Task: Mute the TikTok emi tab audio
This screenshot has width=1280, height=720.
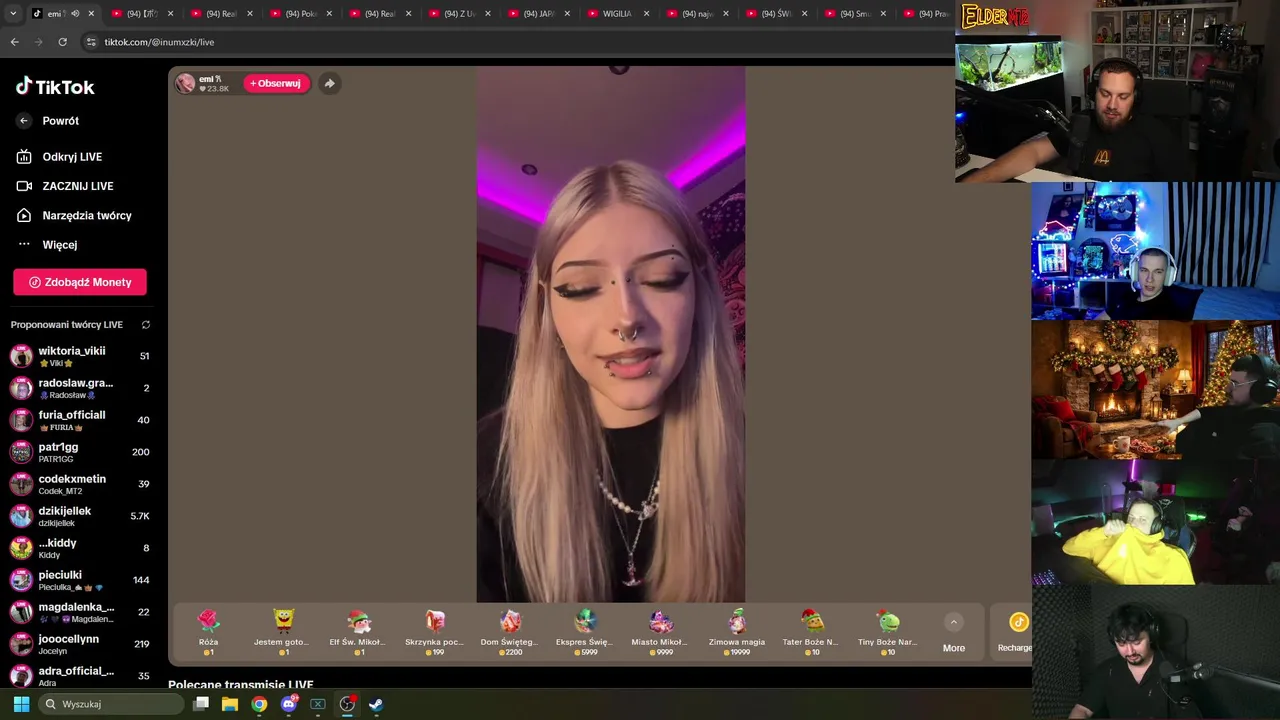Action: tap(75, 13)
